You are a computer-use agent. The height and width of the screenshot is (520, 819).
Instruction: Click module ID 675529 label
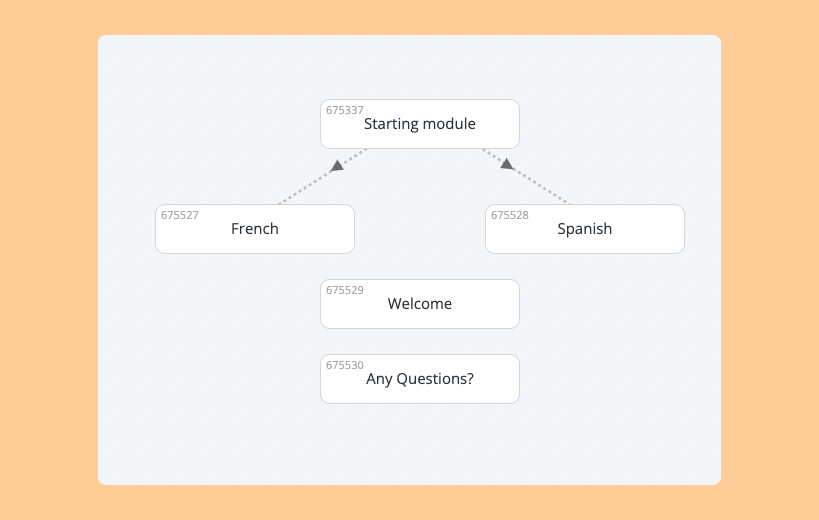pos(345,290)
